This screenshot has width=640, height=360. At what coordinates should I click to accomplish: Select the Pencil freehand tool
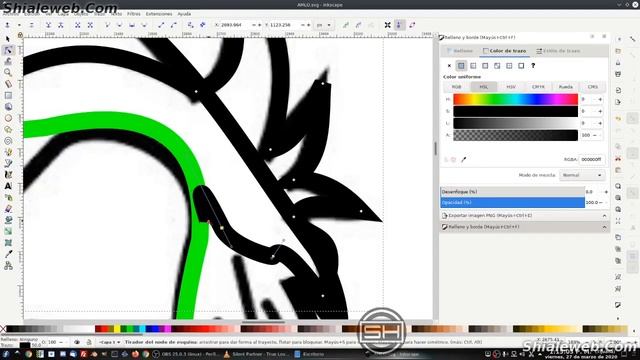click(x=8, y=152)
